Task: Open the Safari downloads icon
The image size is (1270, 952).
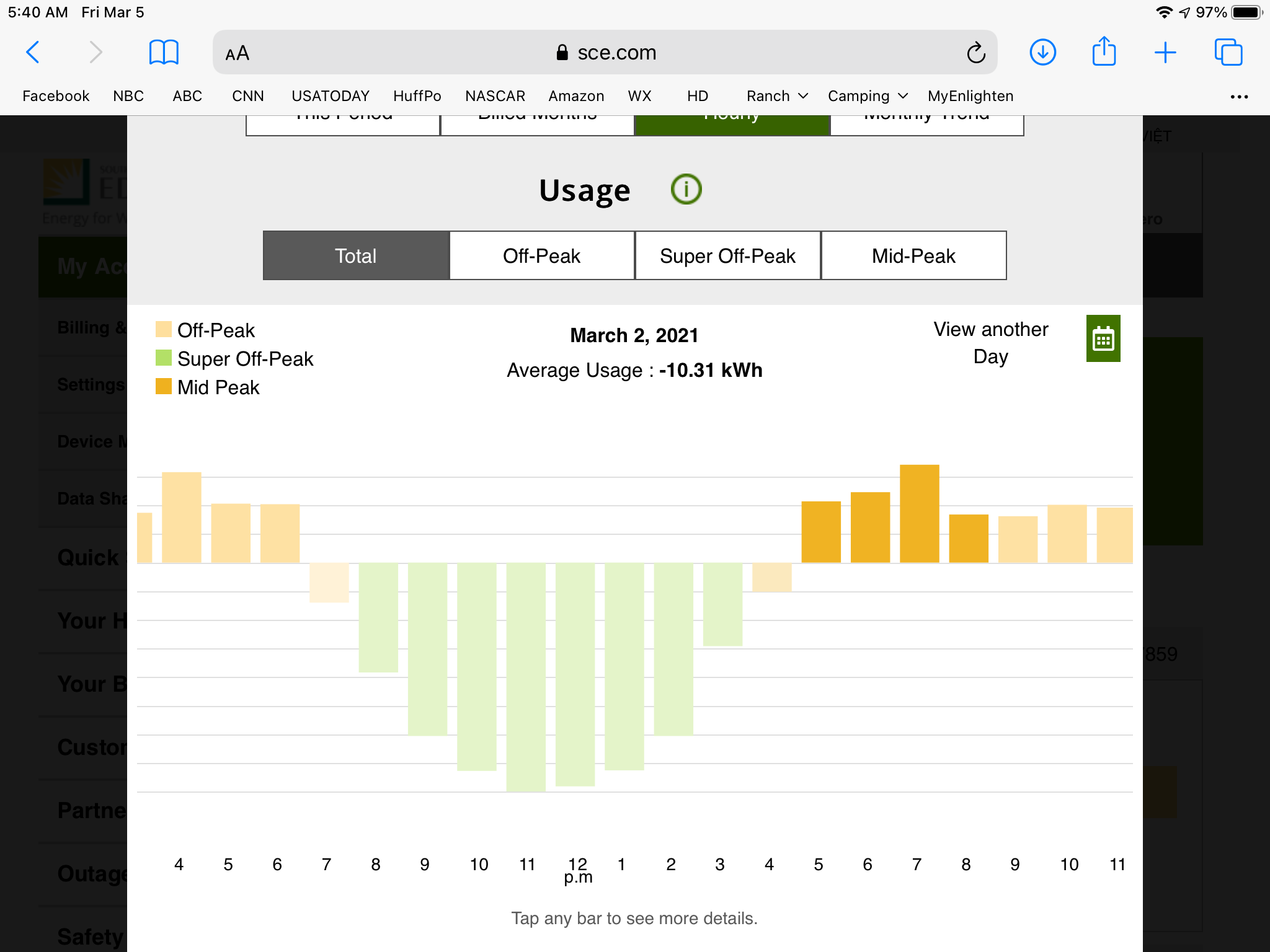Action: coord(1042,52)
